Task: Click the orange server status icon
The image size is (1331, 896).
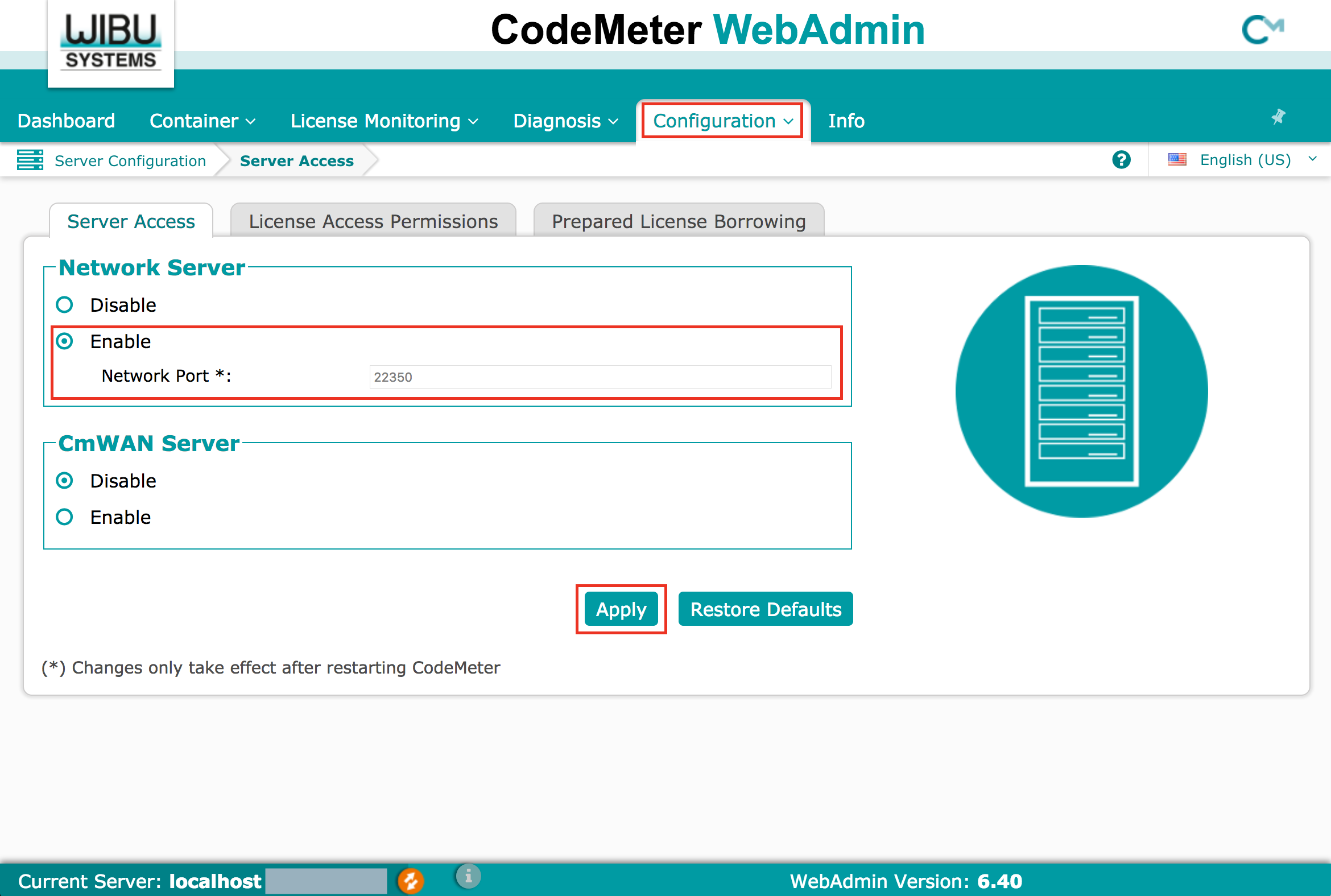Action: [411, 881]
